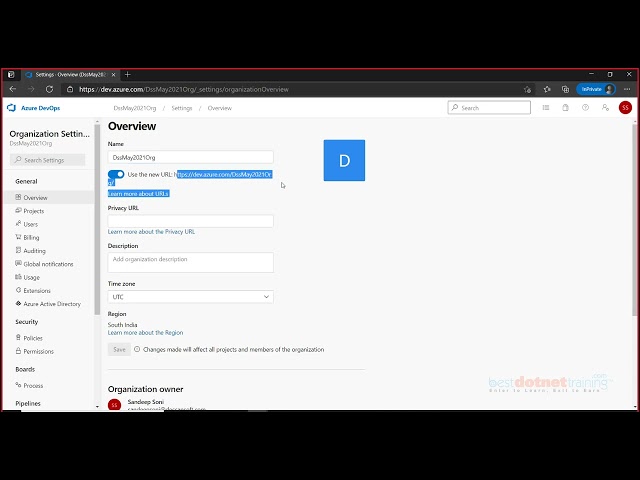Click the site lock icon in address bar
The image size is (640, 480).
click(70, 89)
